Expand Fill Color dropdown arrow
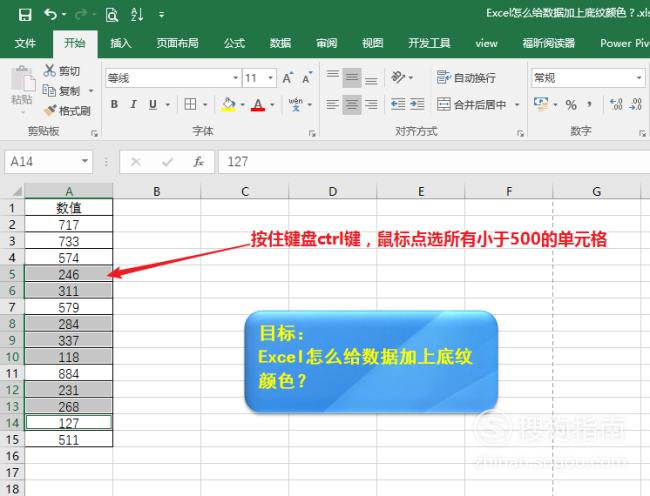 [243, 105]
